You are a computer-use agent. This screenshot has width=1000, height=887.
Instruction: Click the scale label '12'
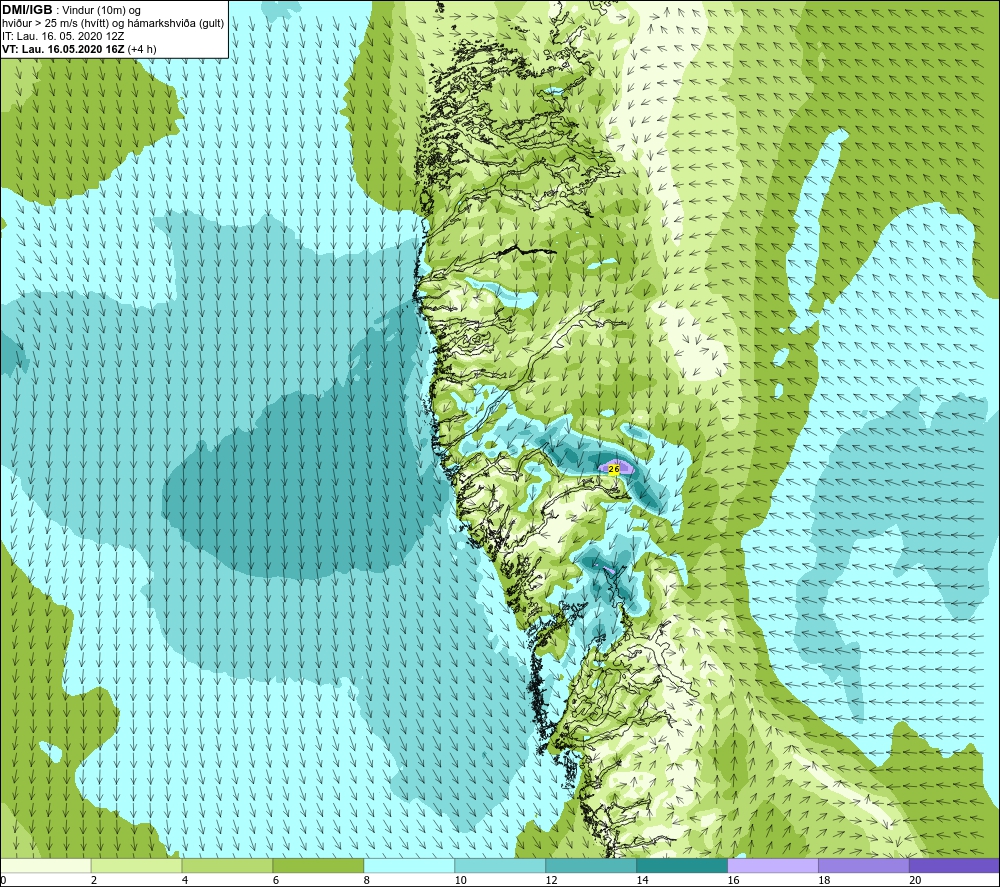coord(552,880)
